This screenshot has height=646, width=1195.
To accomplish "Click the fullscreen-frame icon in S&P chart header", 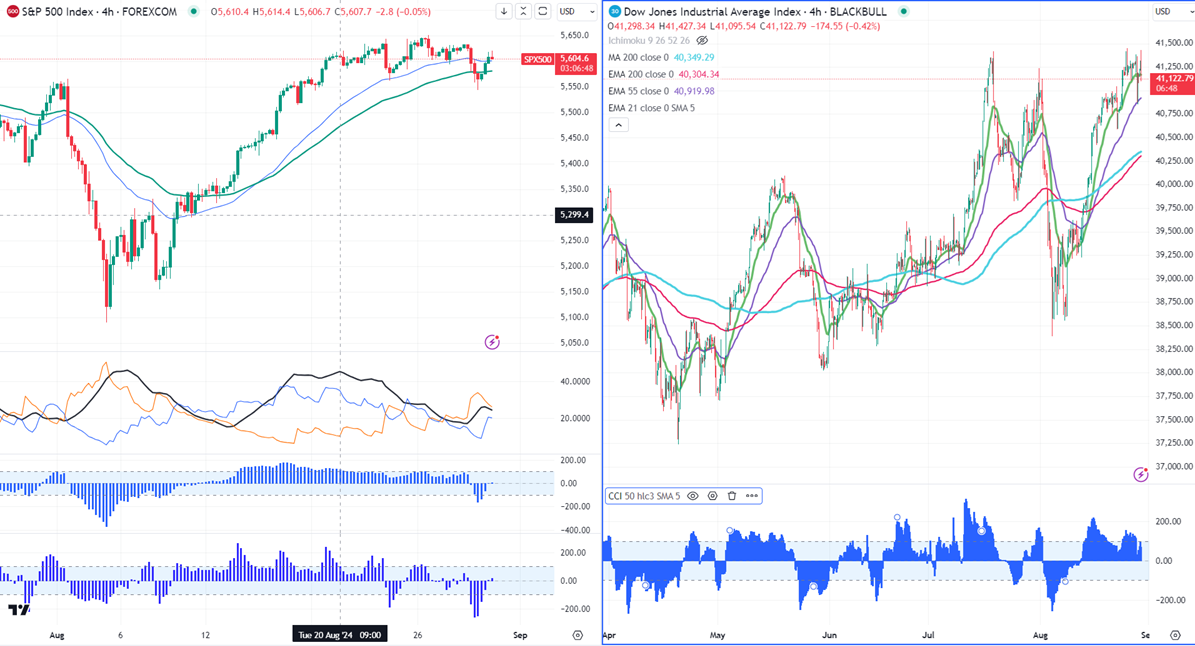I will (x=543, y=11).
